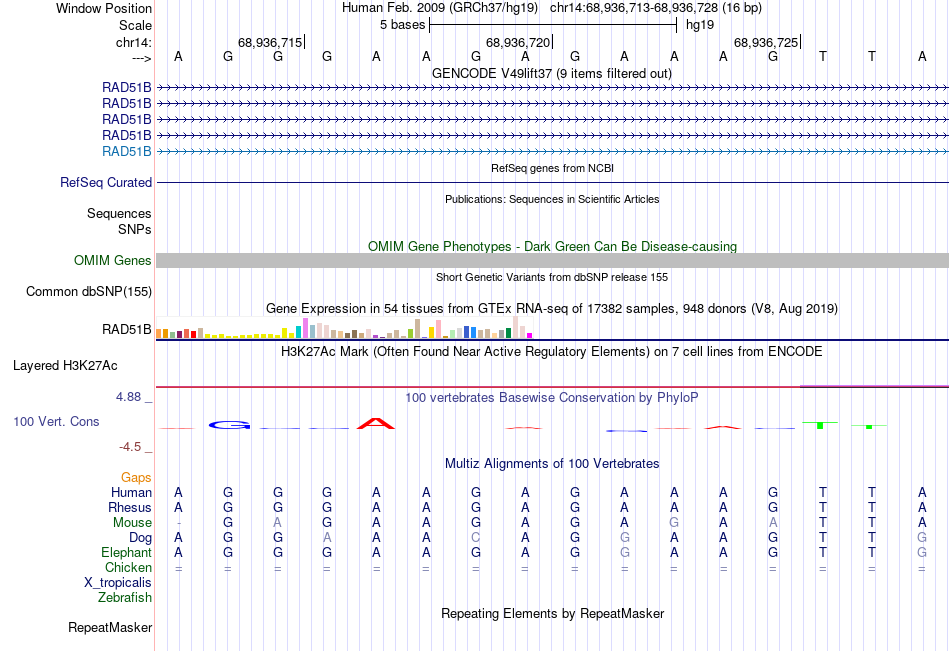Open Publications: Sequences in Scientific Articles title
The height and width of the screenshot is (651, 950).
(x=552, y=199)
